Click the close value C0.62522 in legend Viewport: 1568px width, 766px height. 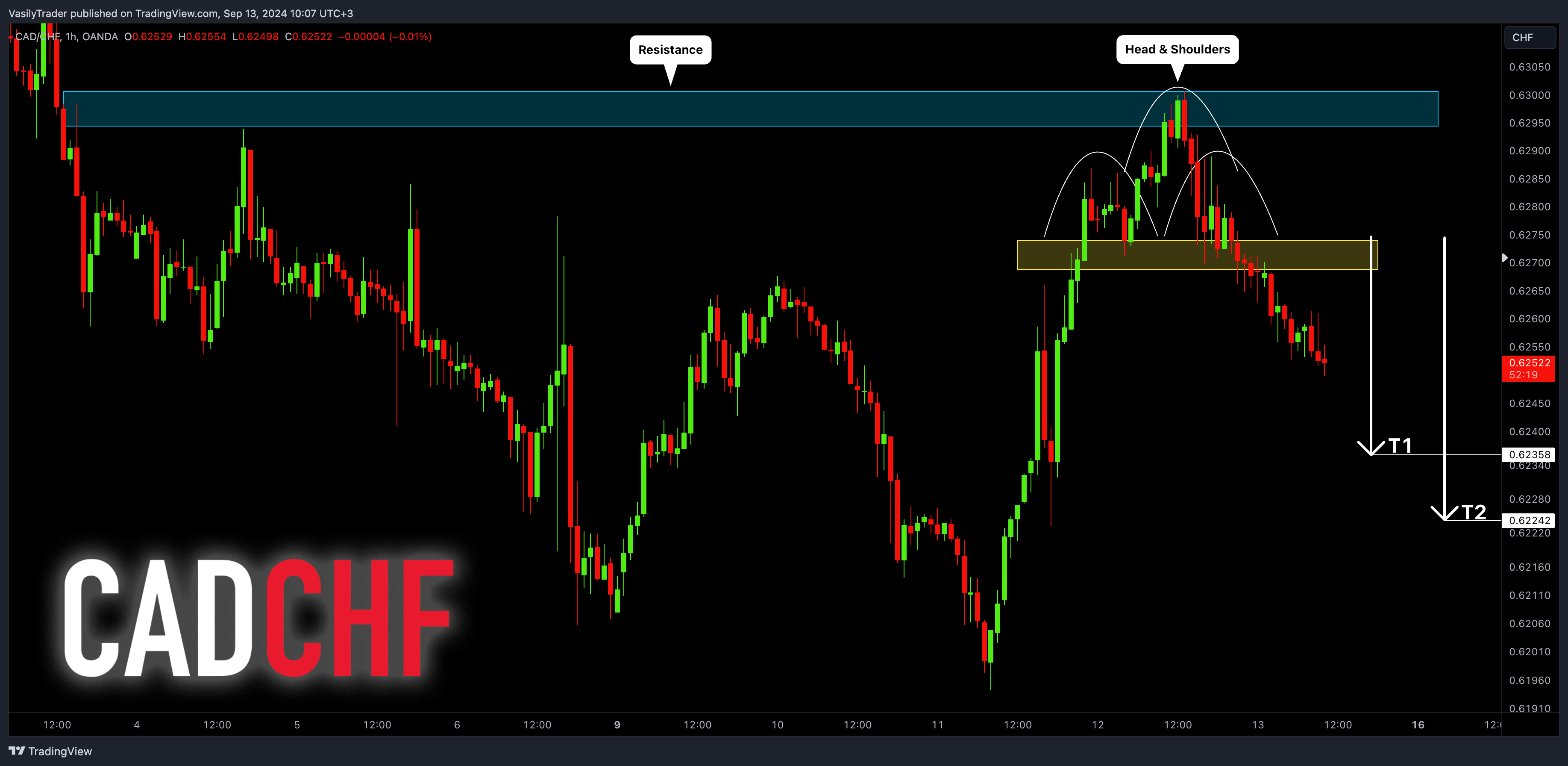(x=308, y=36)
